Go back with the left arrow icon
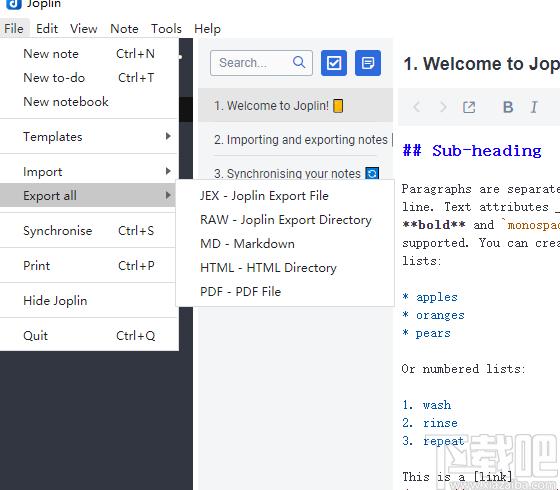The height and width of the screenshot is (490, 560). [x=416, y=107]
